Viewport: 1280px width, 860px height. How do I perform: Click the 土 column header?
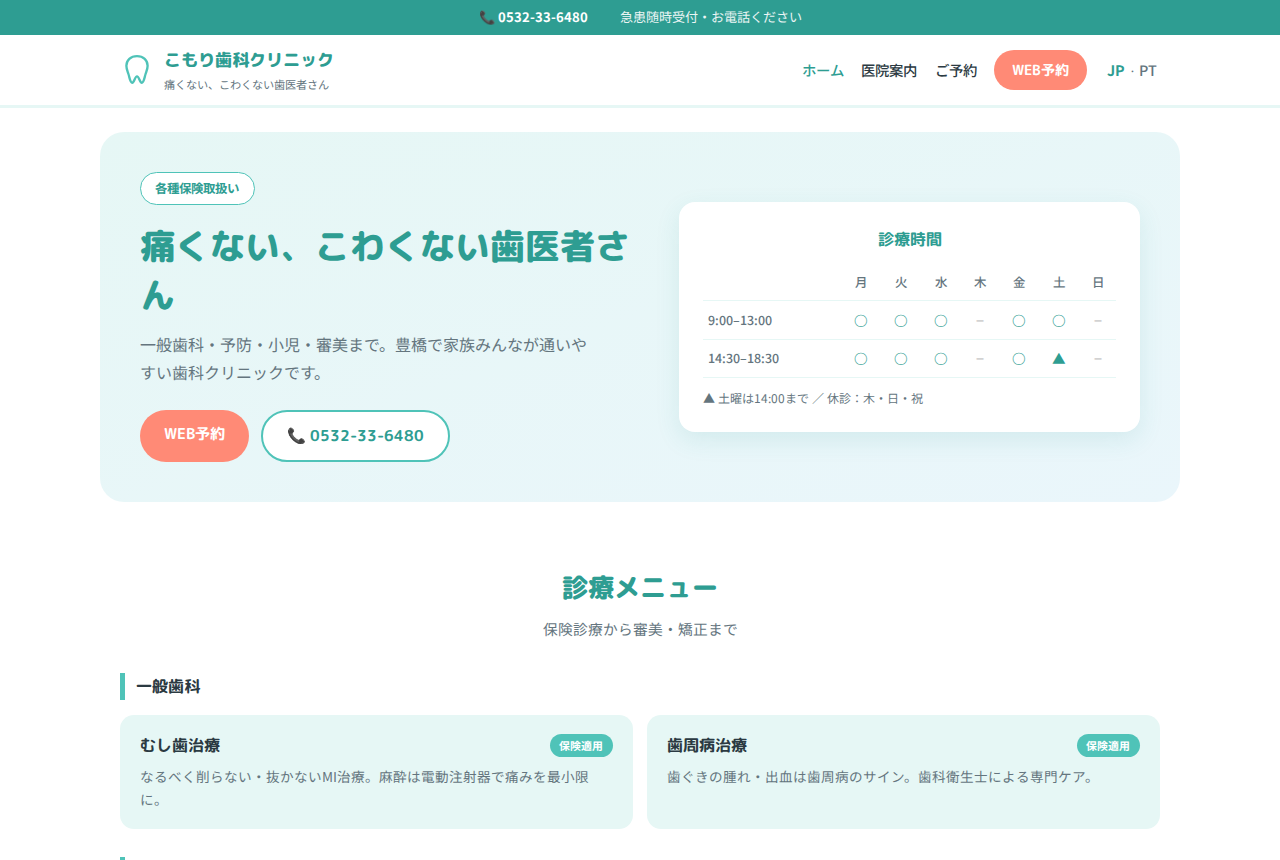pos(1059,283)
